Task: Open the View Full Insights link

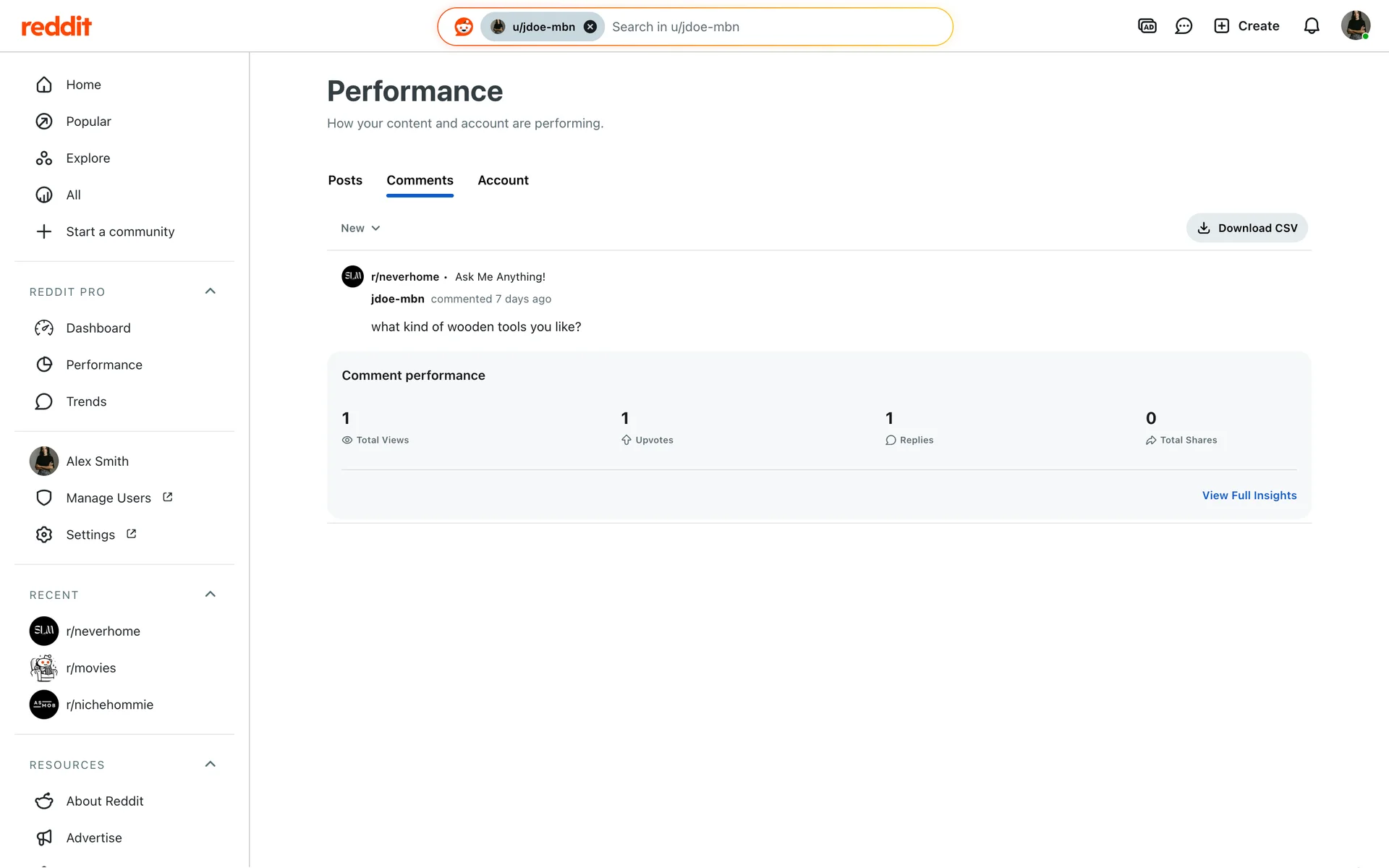Action: 1249,495
